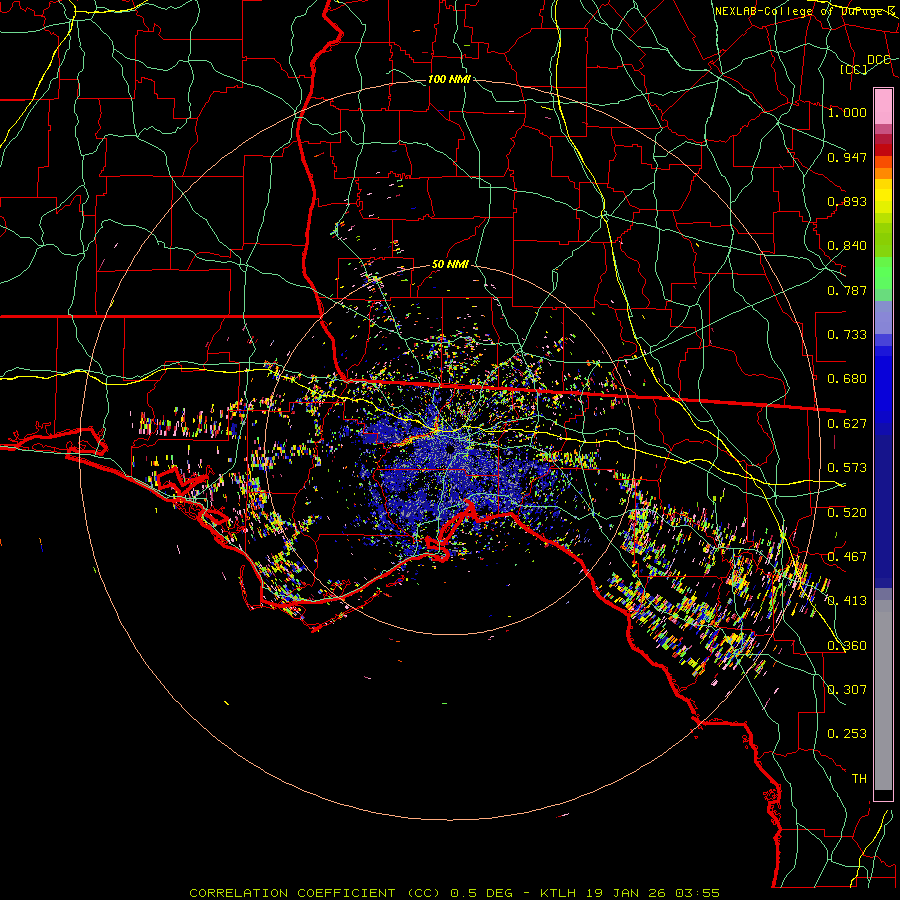Select the 0.253 scale value
Screen dimensions: 900x900
point(847,734)
